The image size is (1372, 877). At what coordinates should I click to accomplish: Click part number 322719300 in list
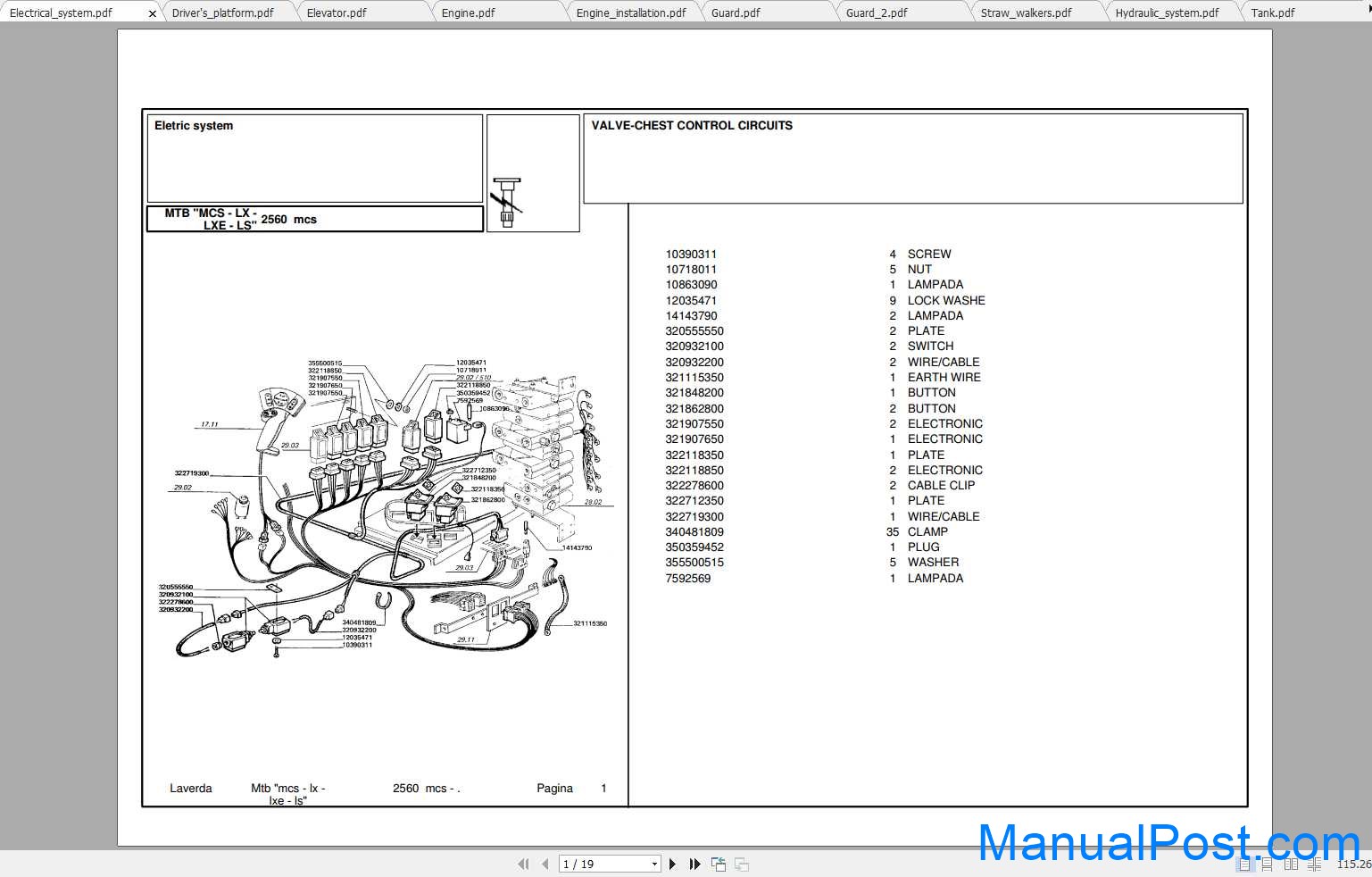coord(694,517)
